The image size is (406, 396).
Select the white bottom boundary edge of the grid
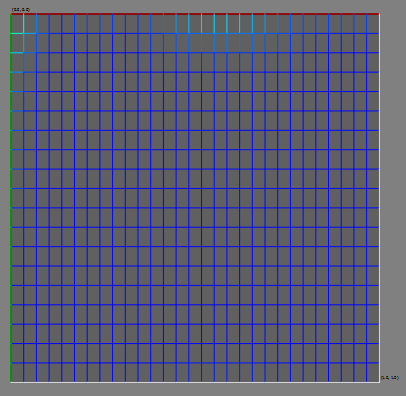coord(195,382)
